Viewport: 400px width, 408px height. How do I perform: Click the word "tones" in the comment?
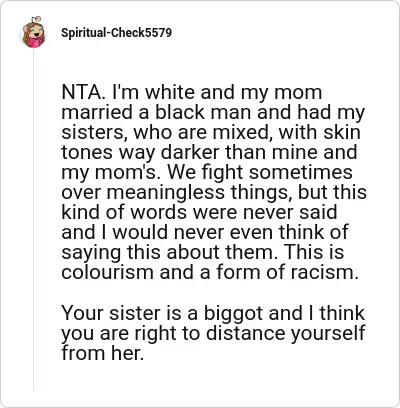[87, 152]
